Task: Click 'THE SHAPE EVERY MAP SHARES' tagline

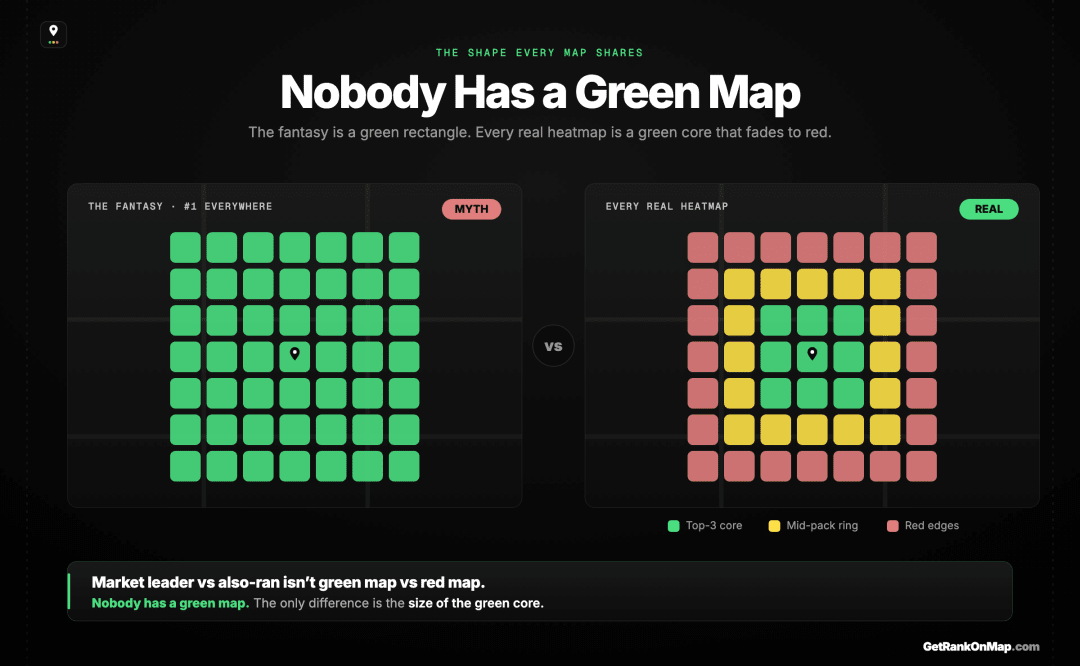Action: point(539,52)
